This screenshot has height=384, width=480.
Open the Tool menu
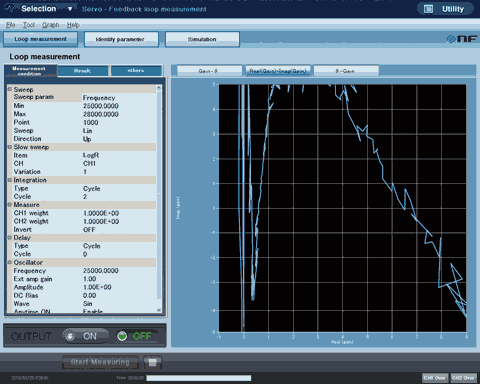pos(29,25)
